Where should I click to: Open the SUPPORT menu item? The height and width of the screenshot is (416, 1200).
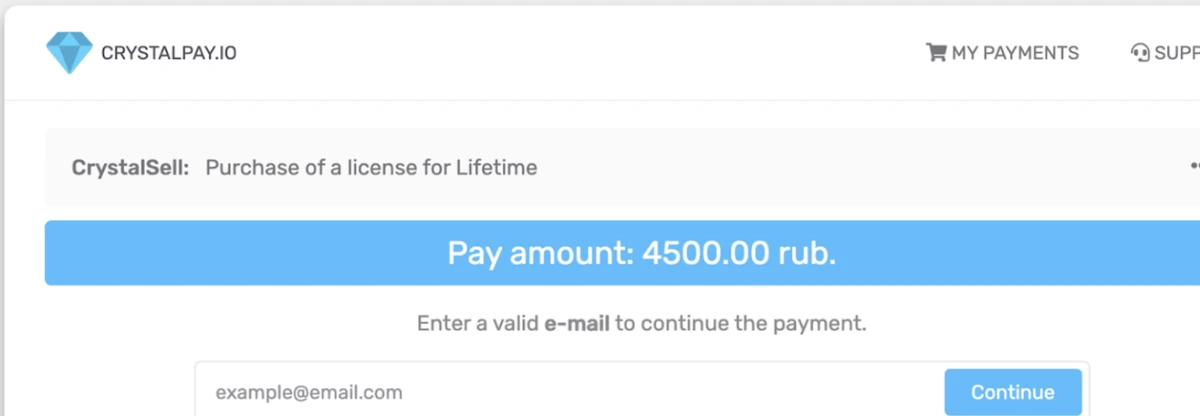tap(1165, 53)
